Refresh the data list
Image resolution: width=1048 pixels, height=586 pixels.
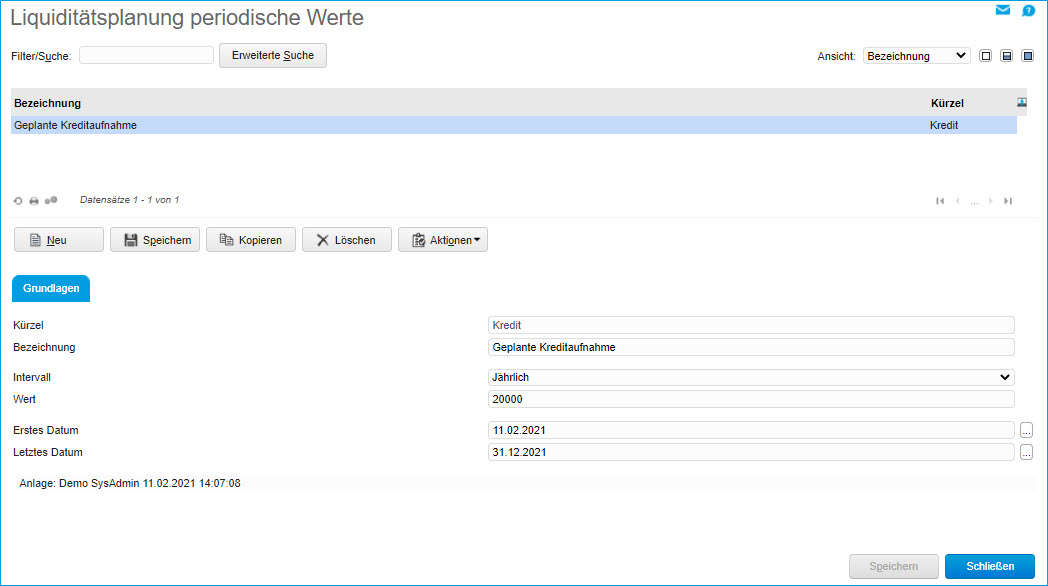tap(18, 200)
